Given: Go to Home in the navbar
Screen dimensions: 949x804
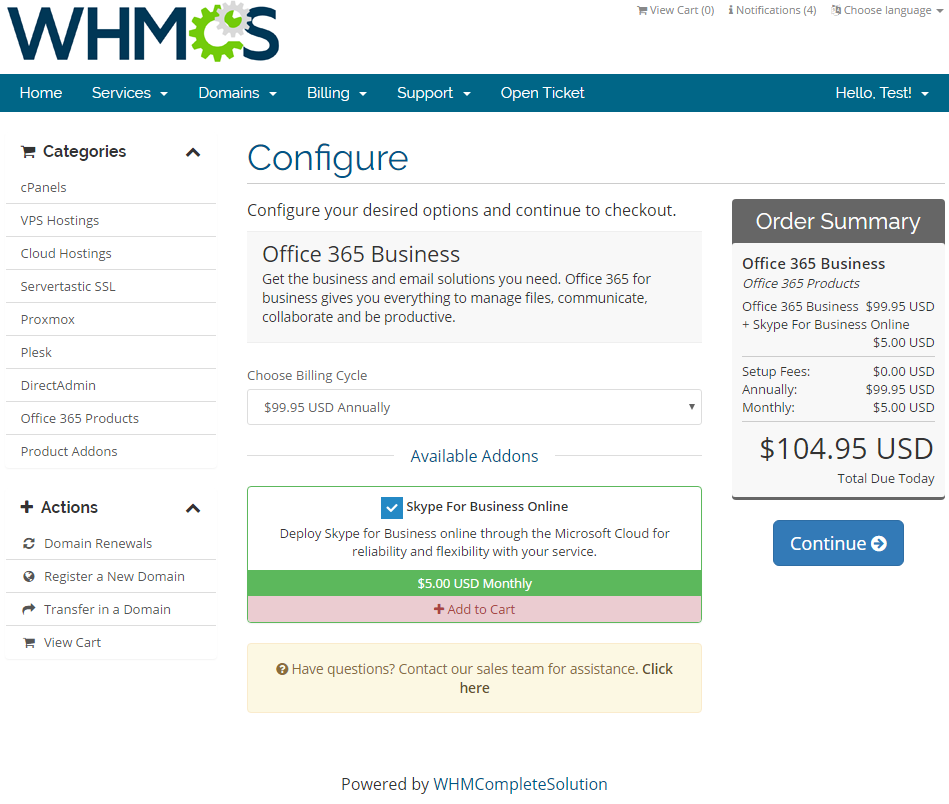Looking at the screenshot, I should 41,93.
